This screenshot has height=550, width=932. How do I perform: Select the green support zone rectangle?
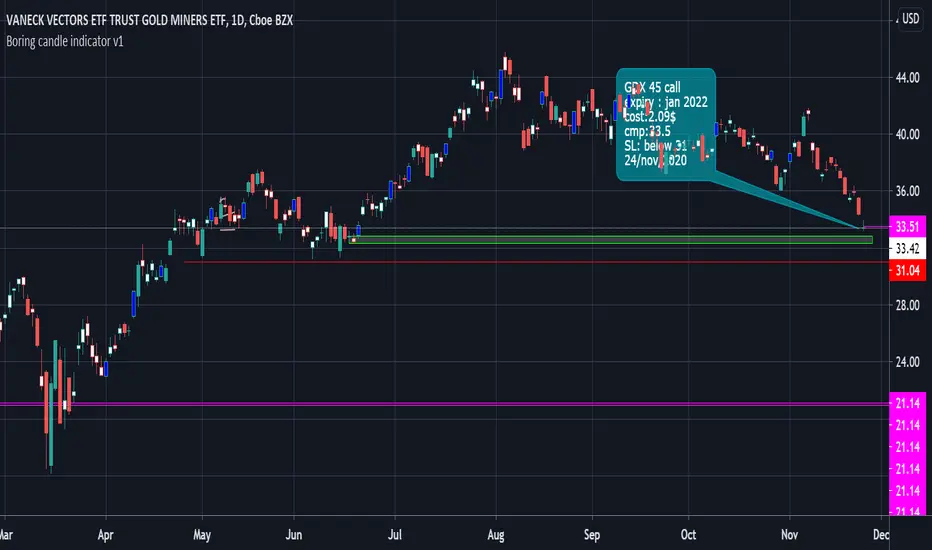click(x=611, y=240)
